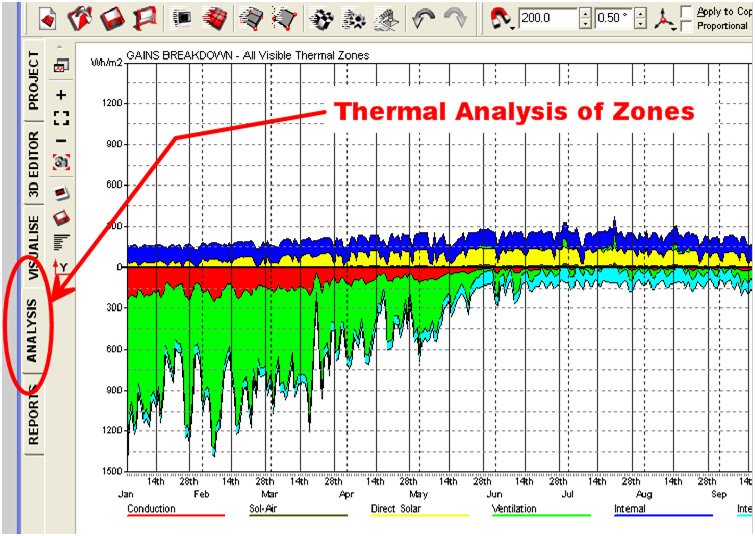755x536 pixels.
Task: Click the 200.0 snap distance field
Action: pyautogui.click(x=549, y=19)
